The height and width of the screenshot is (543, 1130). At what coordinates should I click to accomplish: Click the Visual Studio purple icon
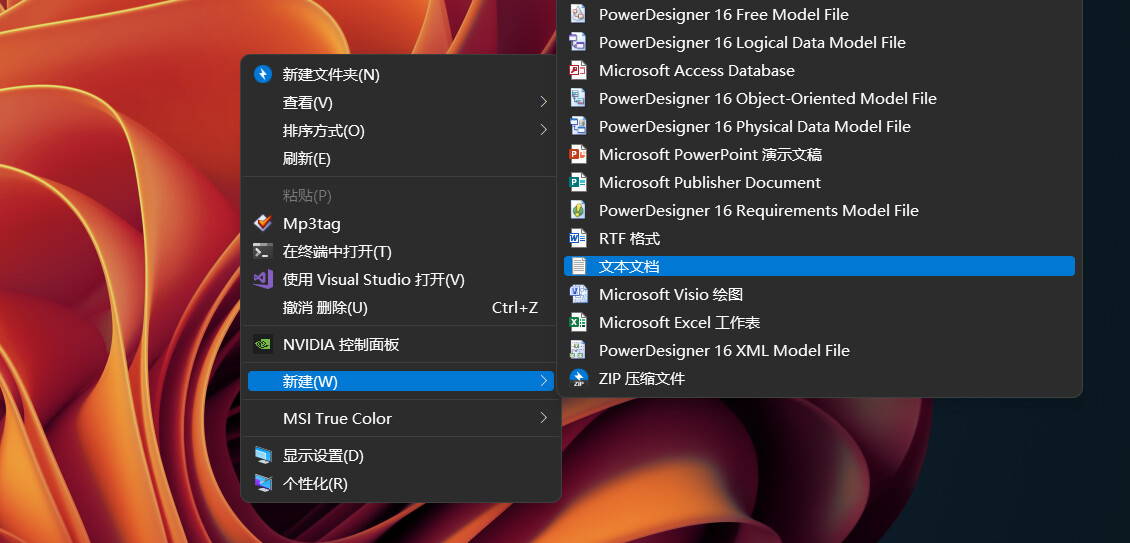(263, 280)
